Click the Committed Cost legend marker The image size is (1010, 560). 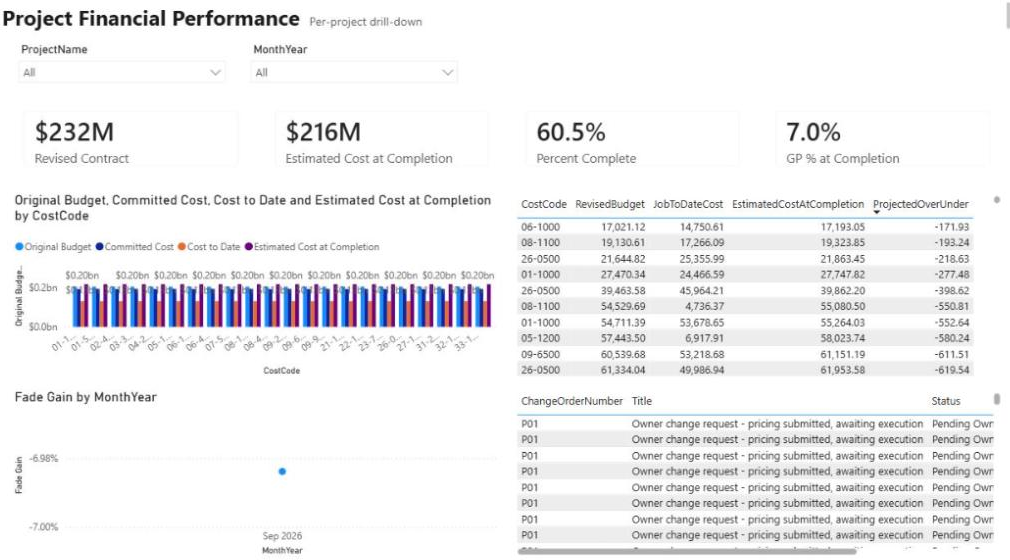coord(99,247)
